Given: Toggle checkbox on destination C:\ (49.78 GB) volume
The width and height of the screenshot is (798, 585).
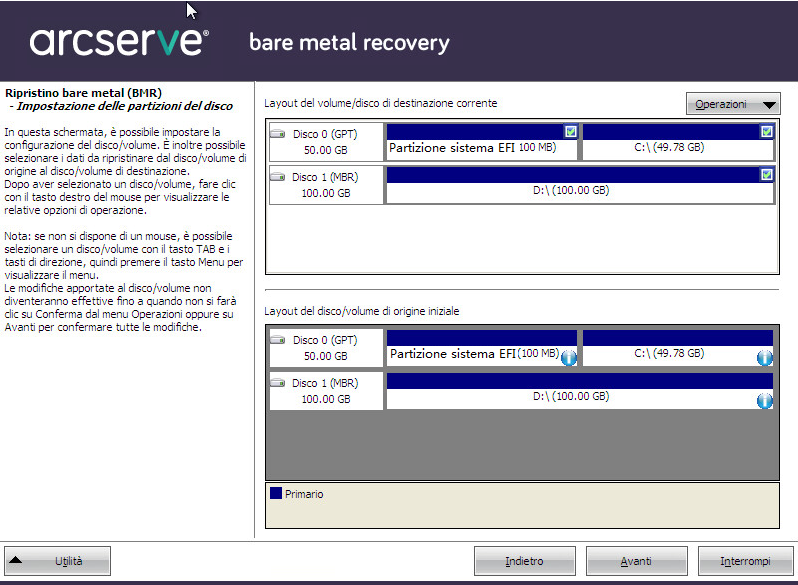Looking at the screenshot, I should 766,131.
